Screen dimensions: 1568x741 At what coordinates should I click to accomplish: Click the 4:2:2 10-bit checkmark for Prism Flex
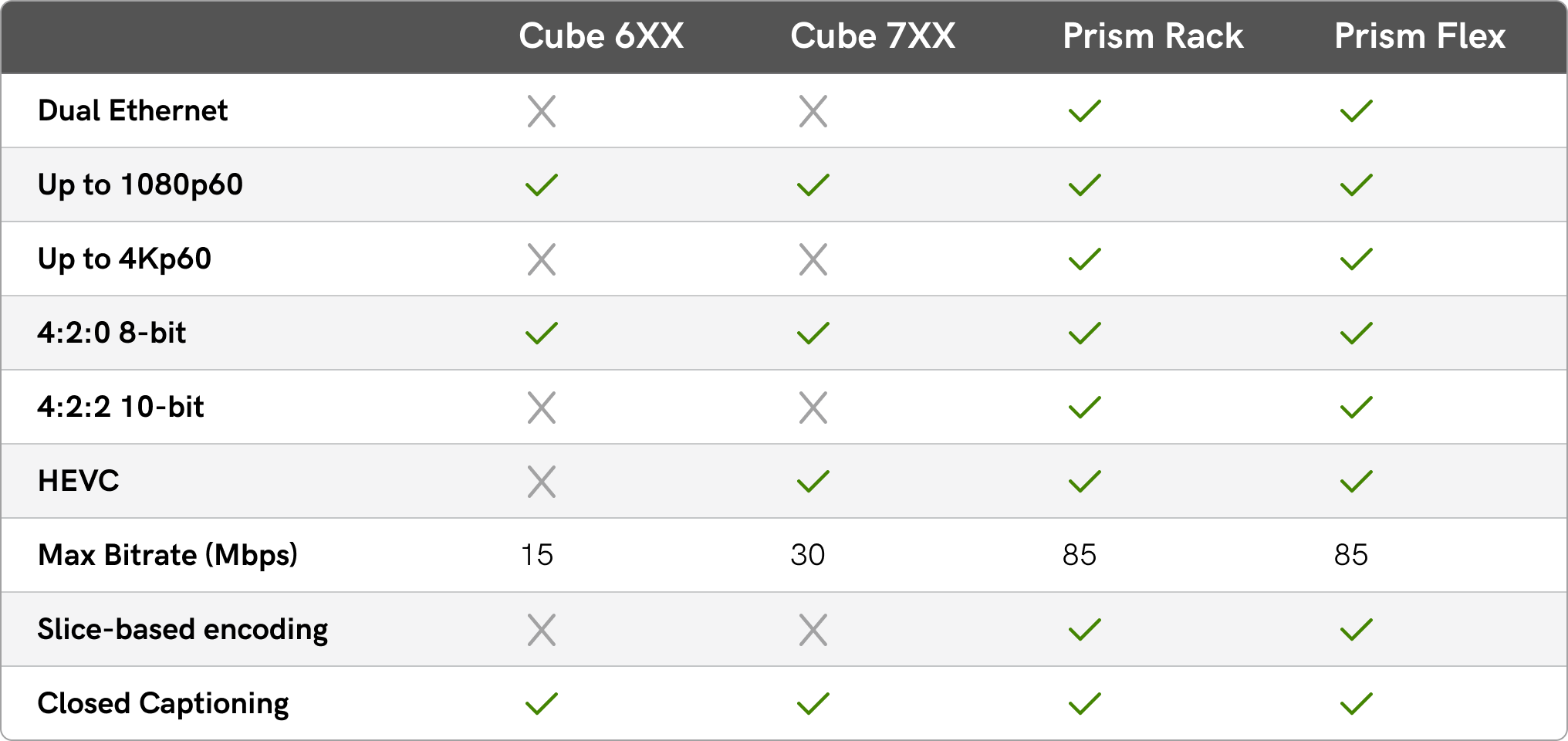[x=1356, y=408]
